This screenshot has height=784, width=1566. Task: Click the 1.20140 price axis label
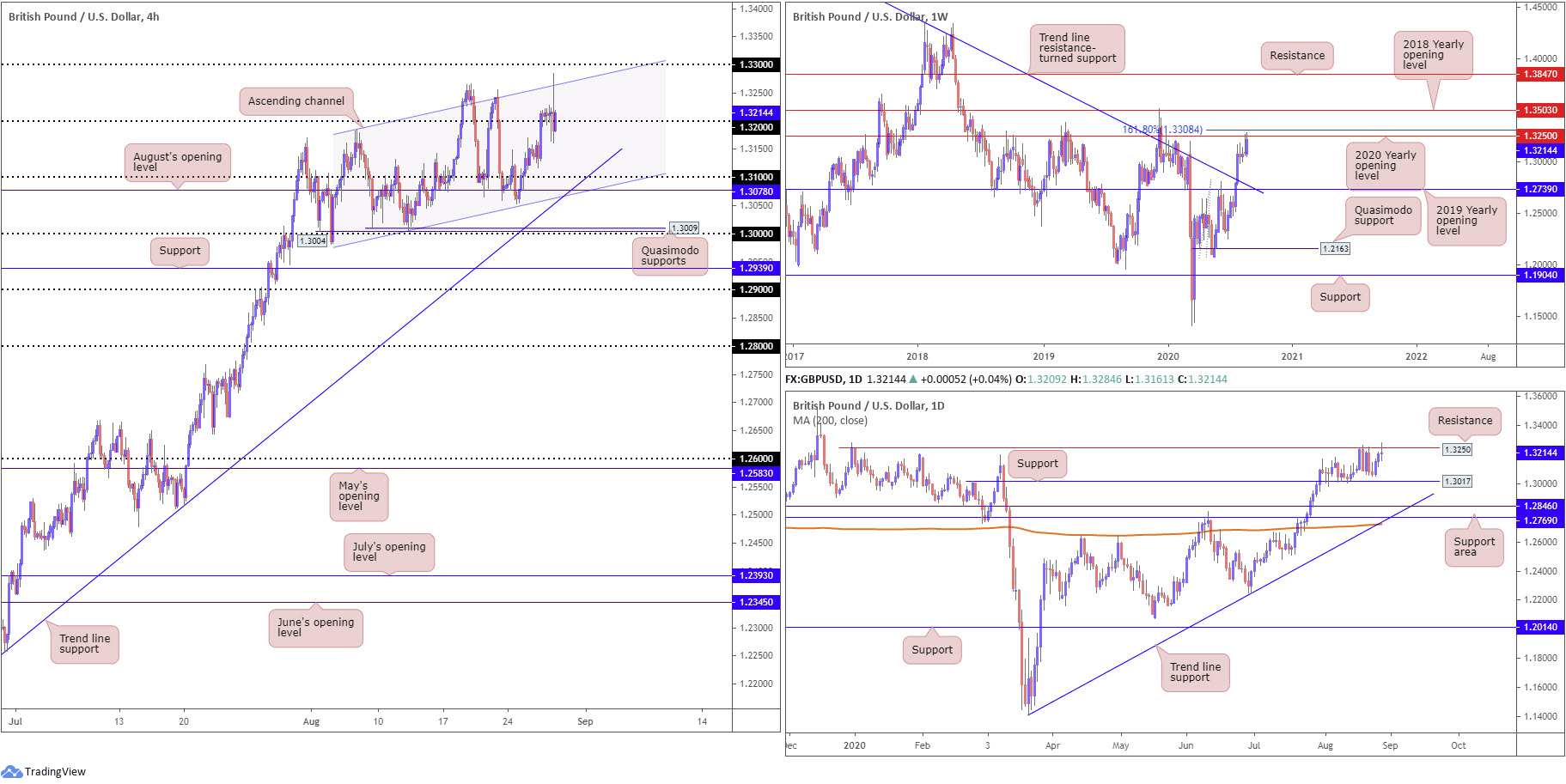1540,627
